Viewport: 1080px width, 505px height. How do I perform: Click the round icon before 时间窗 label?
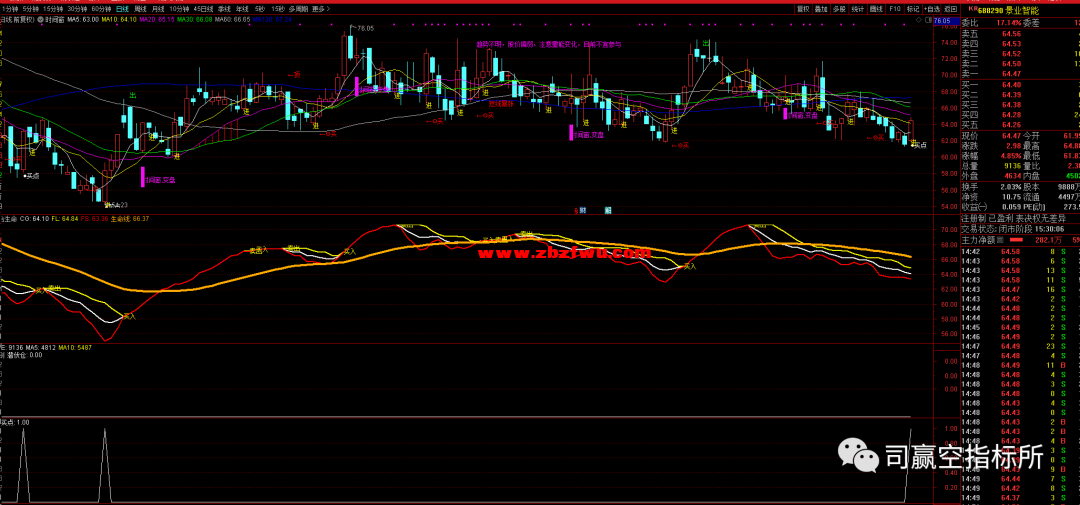click(41, 20)
